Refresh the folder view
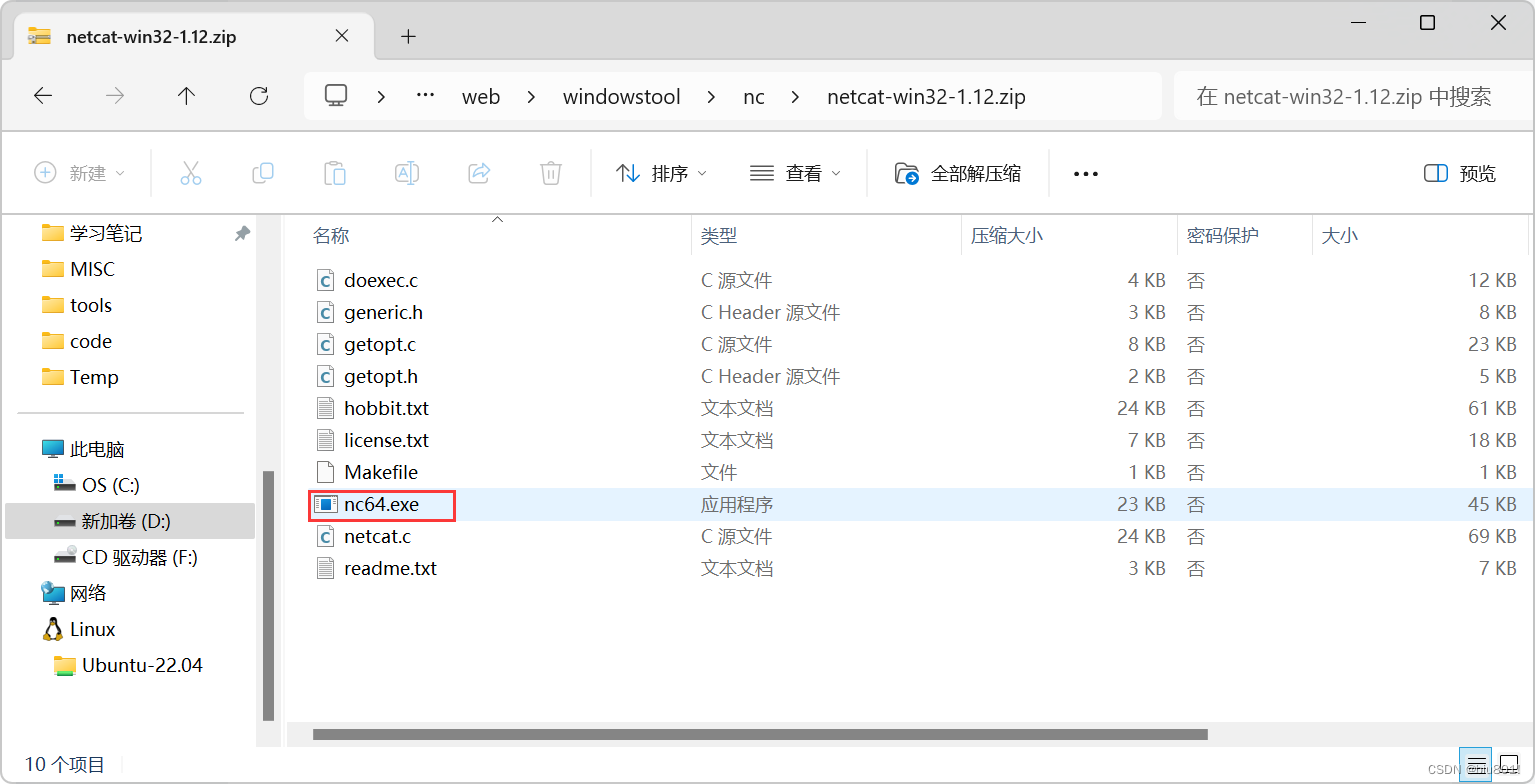 [x=258, y=95]
